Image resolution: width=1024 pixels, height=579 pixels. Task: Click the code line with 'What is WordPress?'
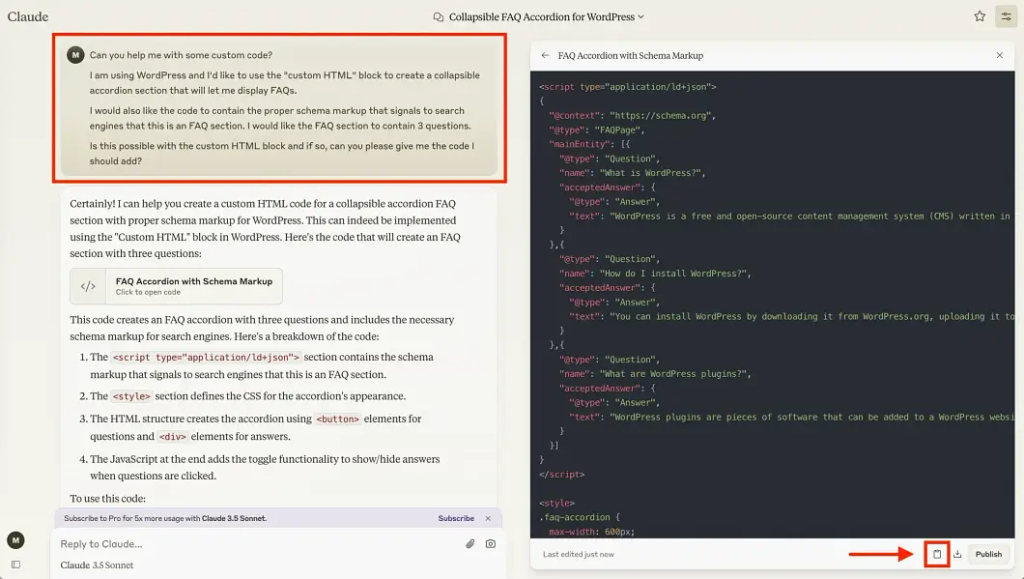coord(632,173)
